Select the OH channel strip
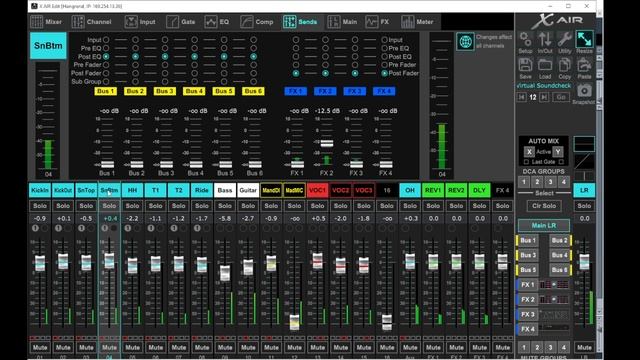 [x=410, y=190]
